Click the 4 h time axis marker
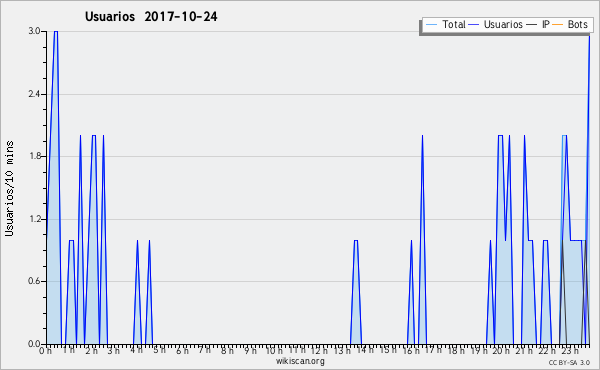 click(136, 350)
